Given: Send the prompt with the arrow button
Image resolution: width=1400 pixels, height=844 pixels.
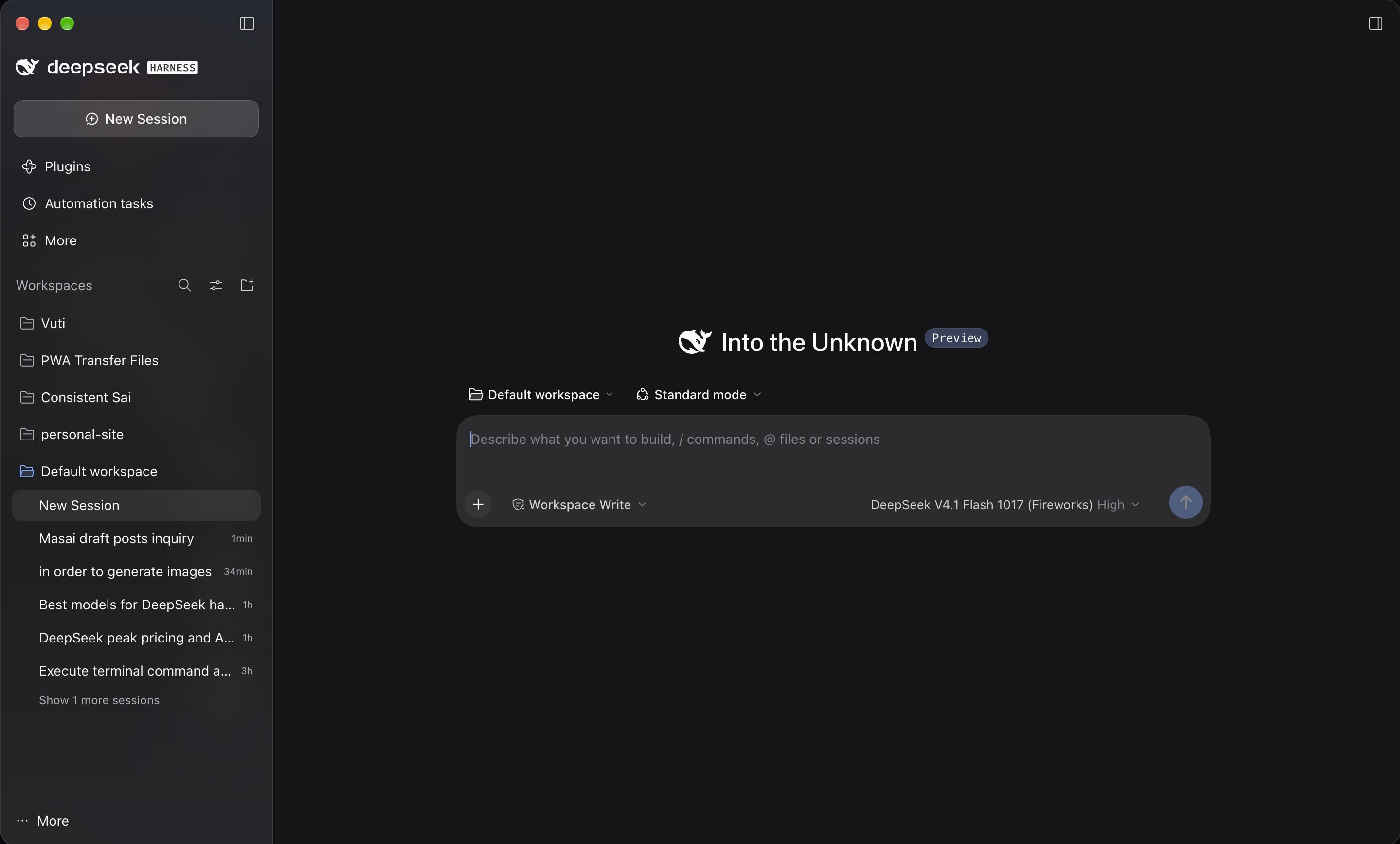Looking at the screenshot, I should pyautogui.click(x=1185, y=502).
